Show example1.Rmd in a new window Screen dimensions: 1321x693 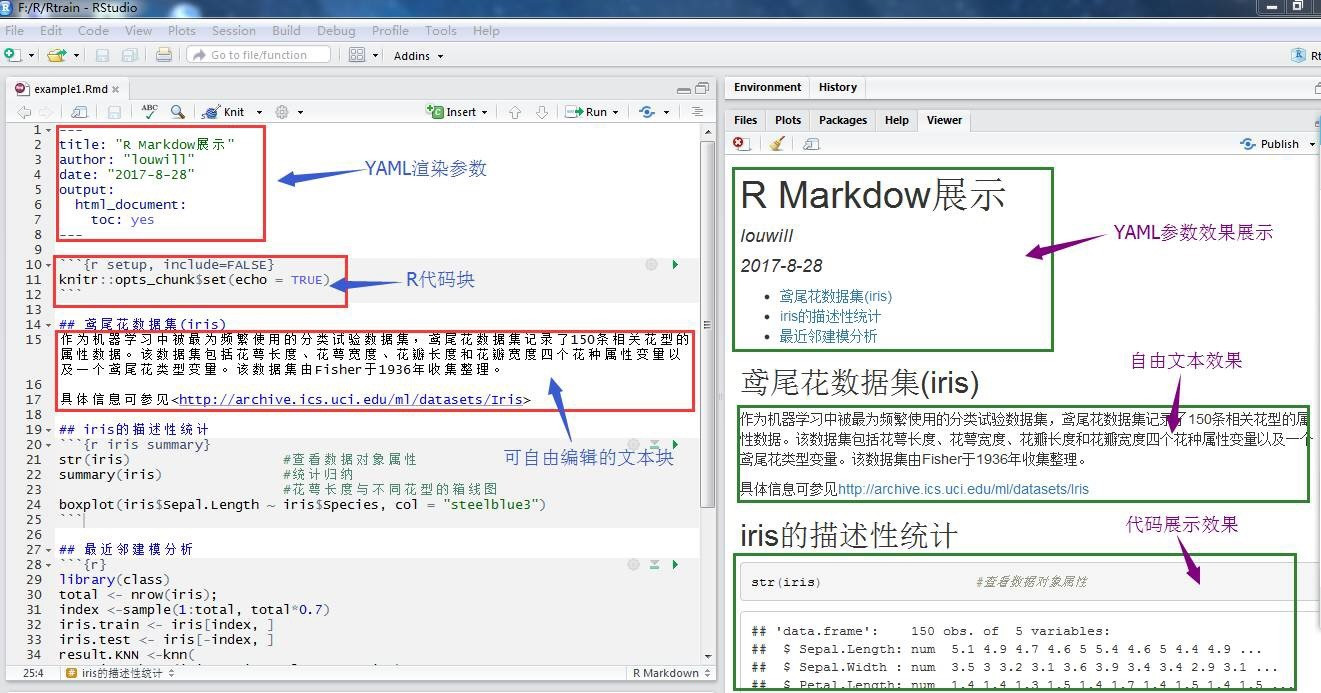80,112
